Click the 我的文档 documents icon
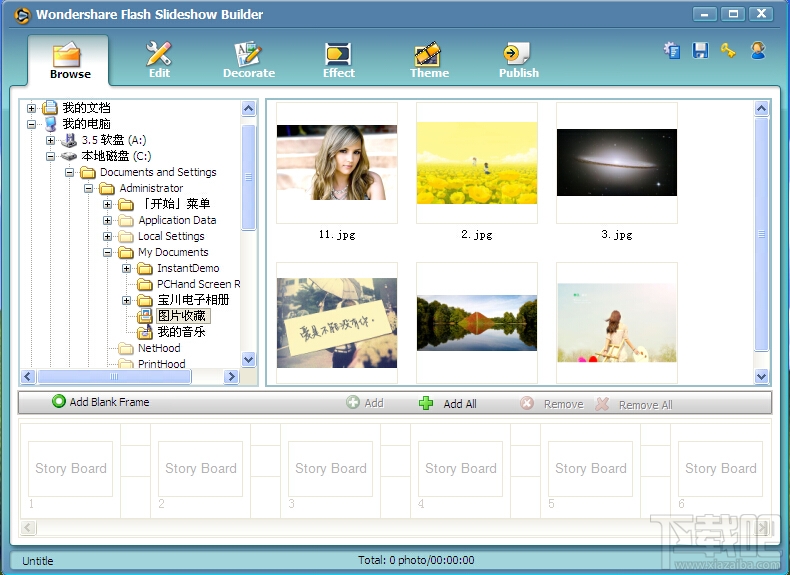790x575 pixels. [x=50, y=107]
